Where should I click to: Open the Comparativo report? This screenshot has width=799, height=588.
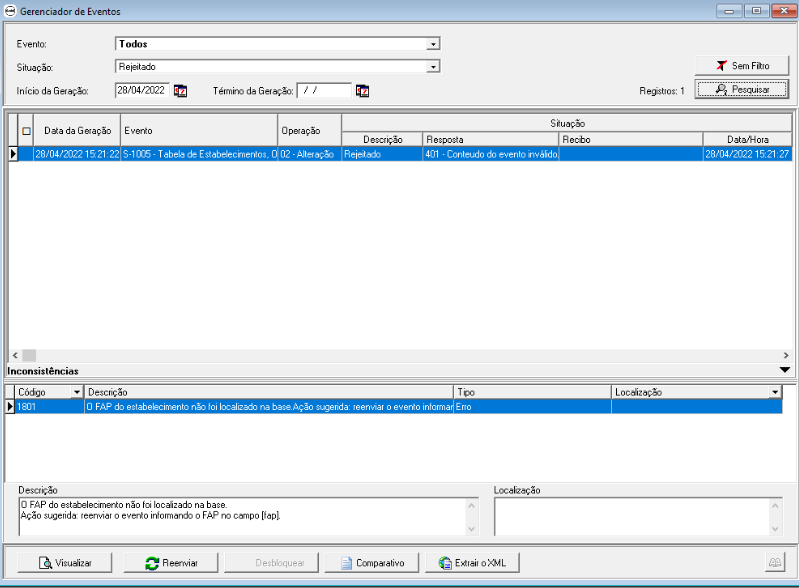click(x=372, y=563)
